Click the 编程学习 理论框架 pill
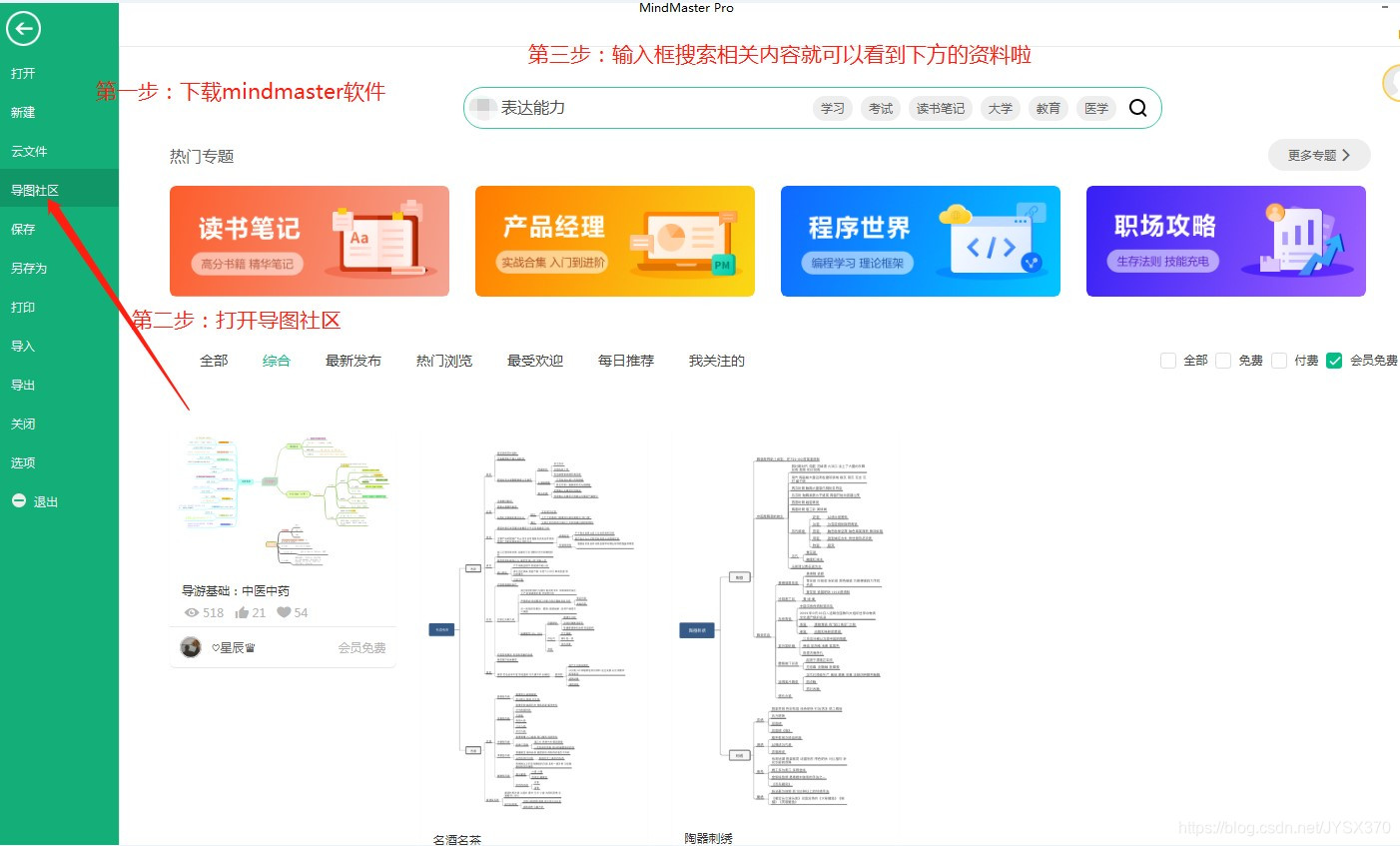This screenshot has height=846, width=1400. click(857, 263)
